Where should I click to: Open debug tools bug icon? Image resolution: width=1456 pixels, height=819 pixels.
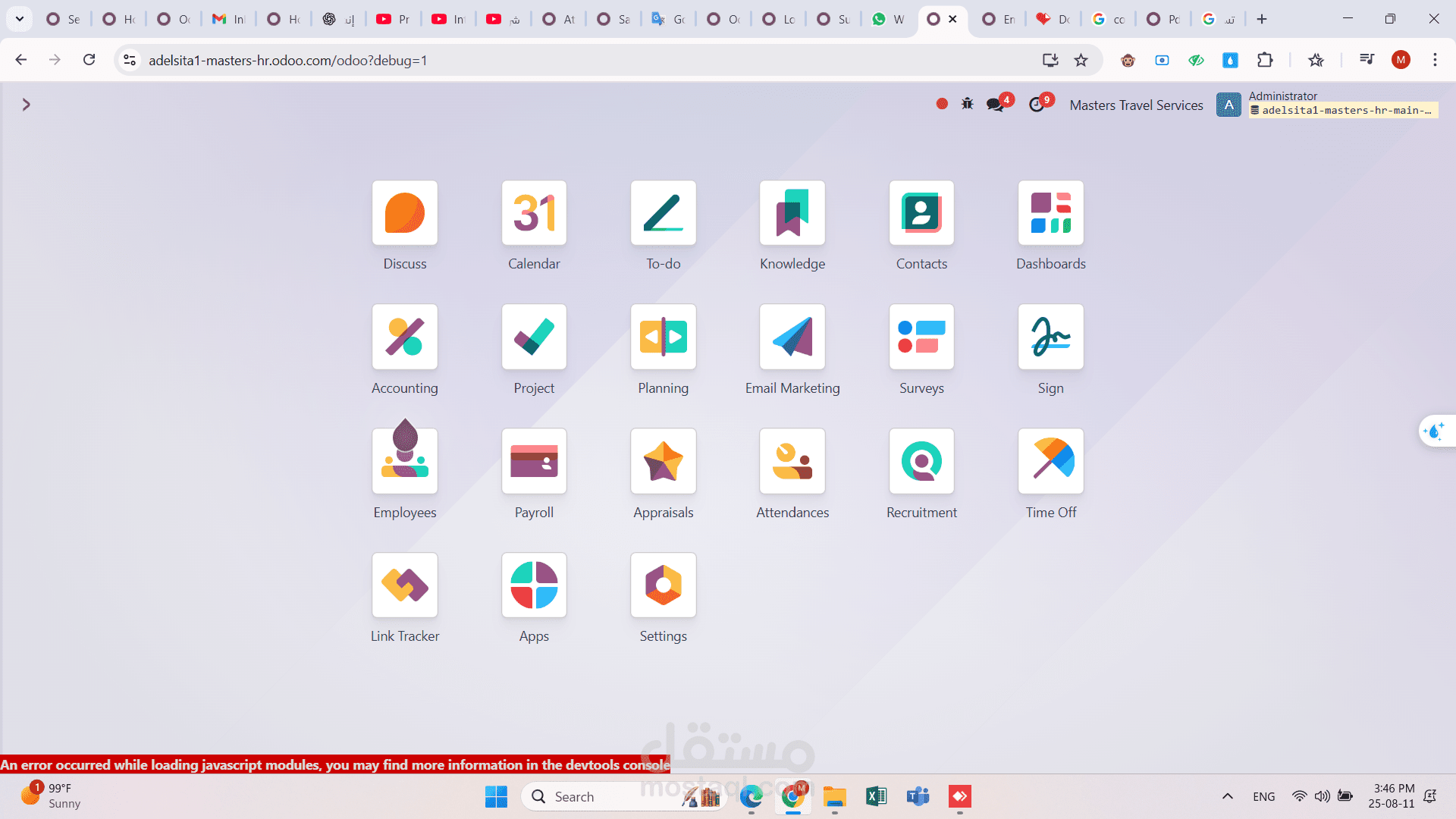(967, 104)
